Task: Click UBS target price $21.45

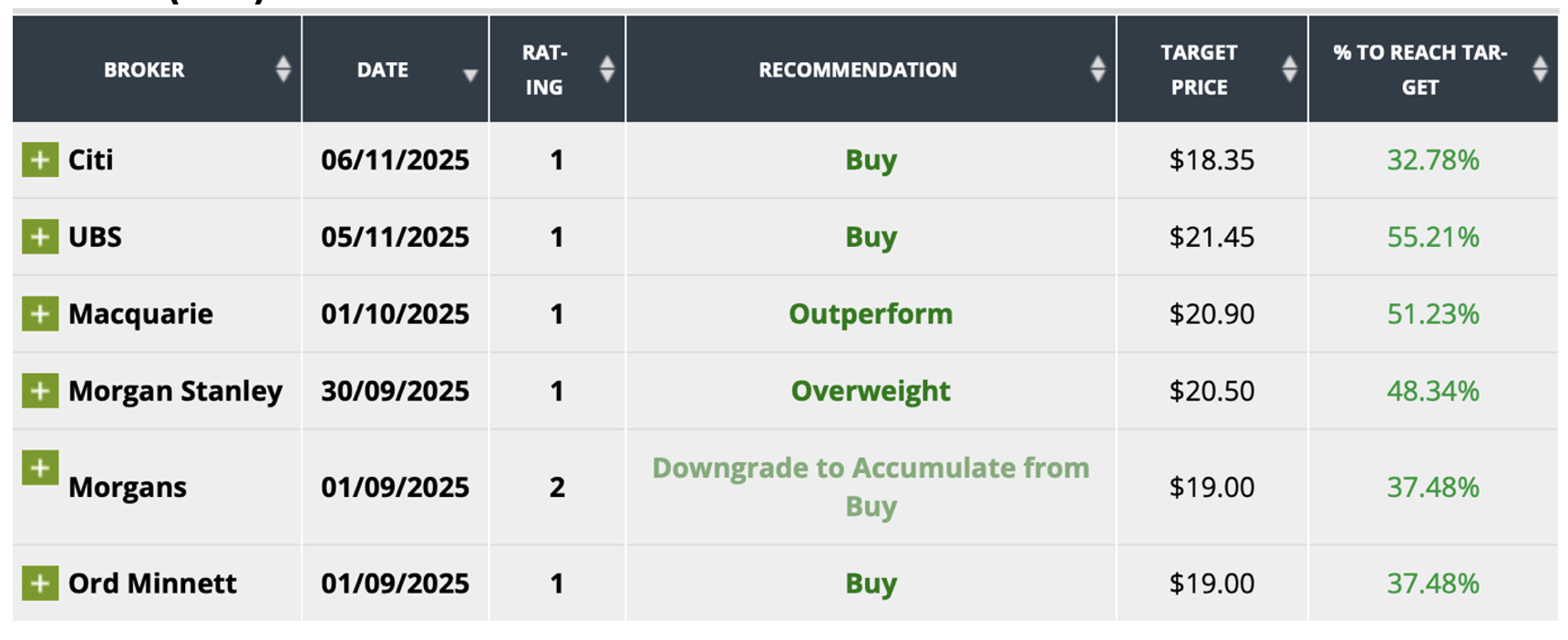Action: [x=1212, y=237]
